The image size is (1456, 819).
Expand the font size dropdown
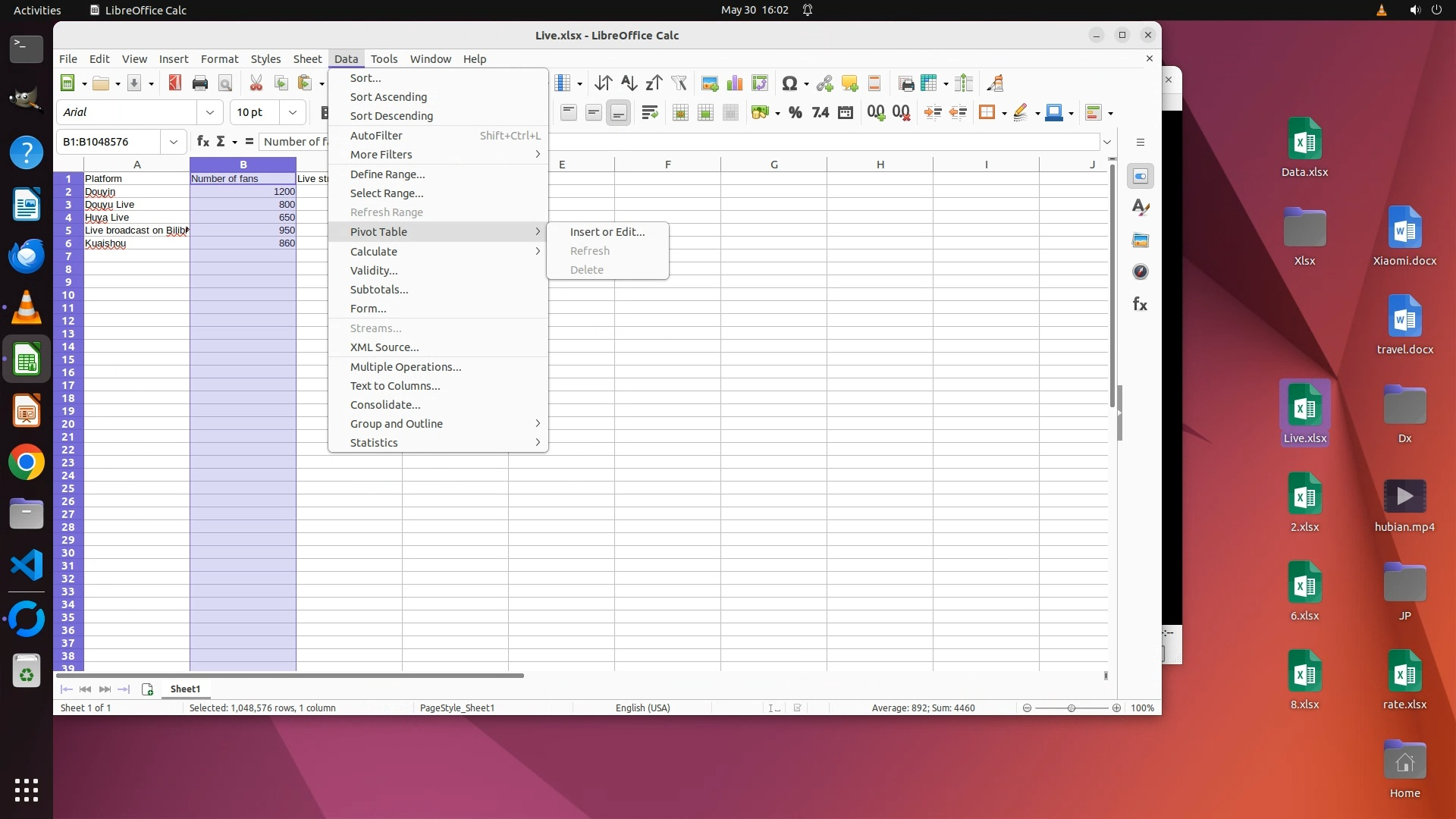click(293, 112)
